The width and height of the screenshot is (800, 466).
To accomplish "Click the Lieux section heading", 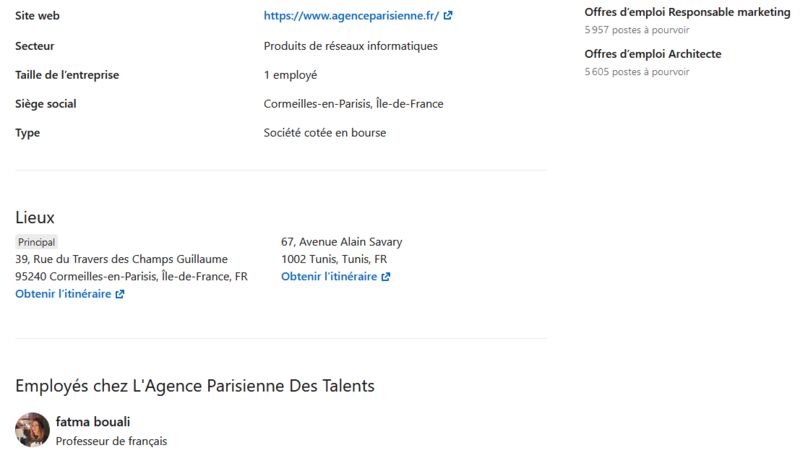I will [35, 217].
